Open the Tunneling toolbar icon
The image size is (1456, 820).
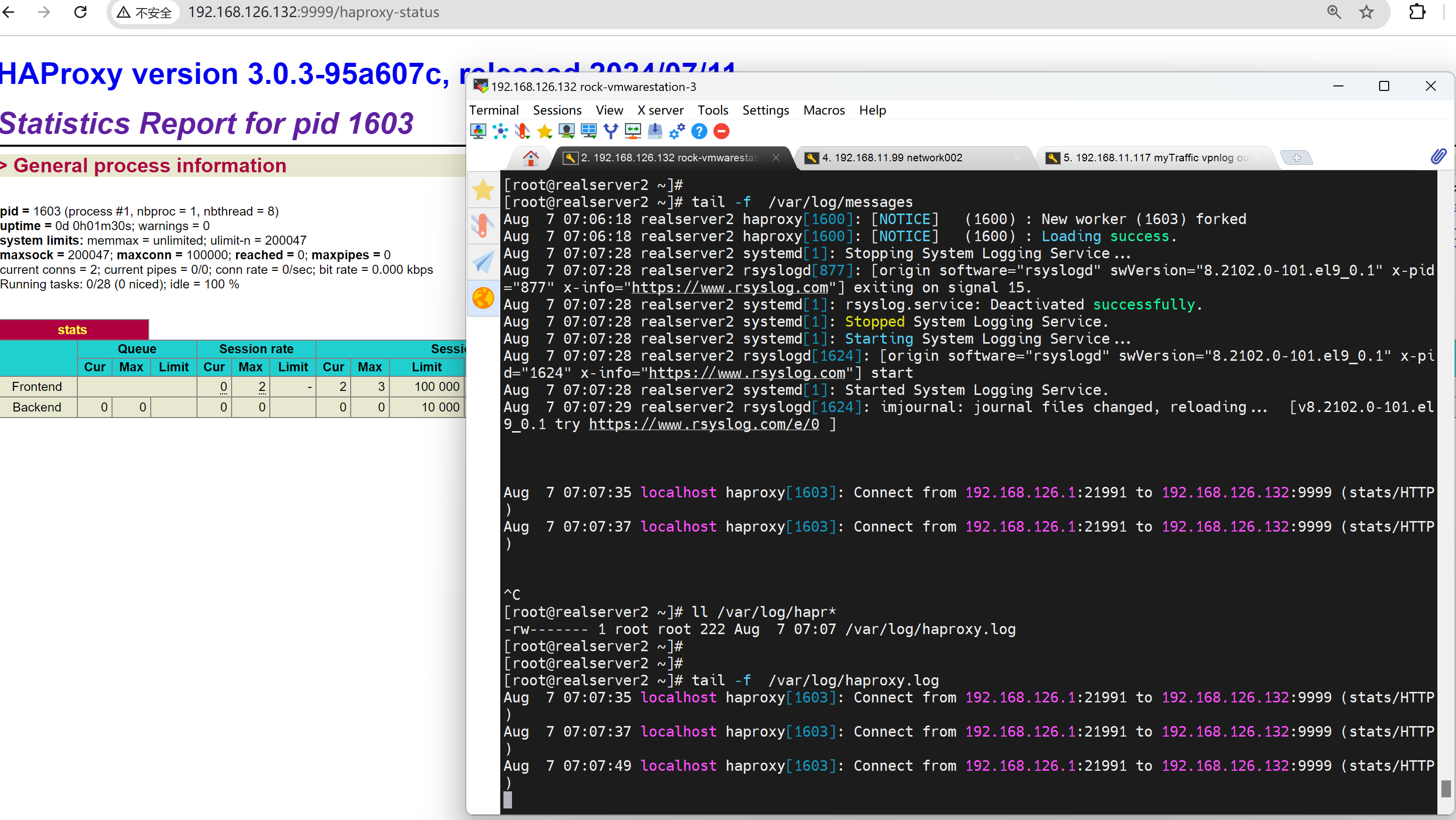[633, 132]
